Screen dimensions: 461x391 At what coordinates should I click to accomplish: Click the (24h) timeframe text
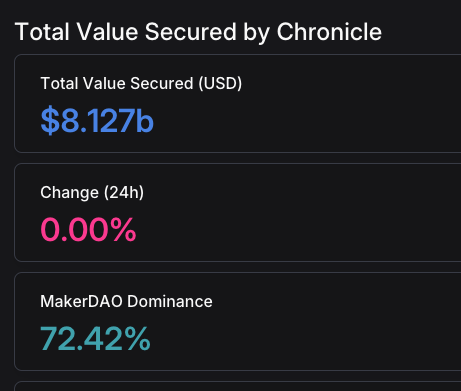pyautogui.click(x=124, y=192)
